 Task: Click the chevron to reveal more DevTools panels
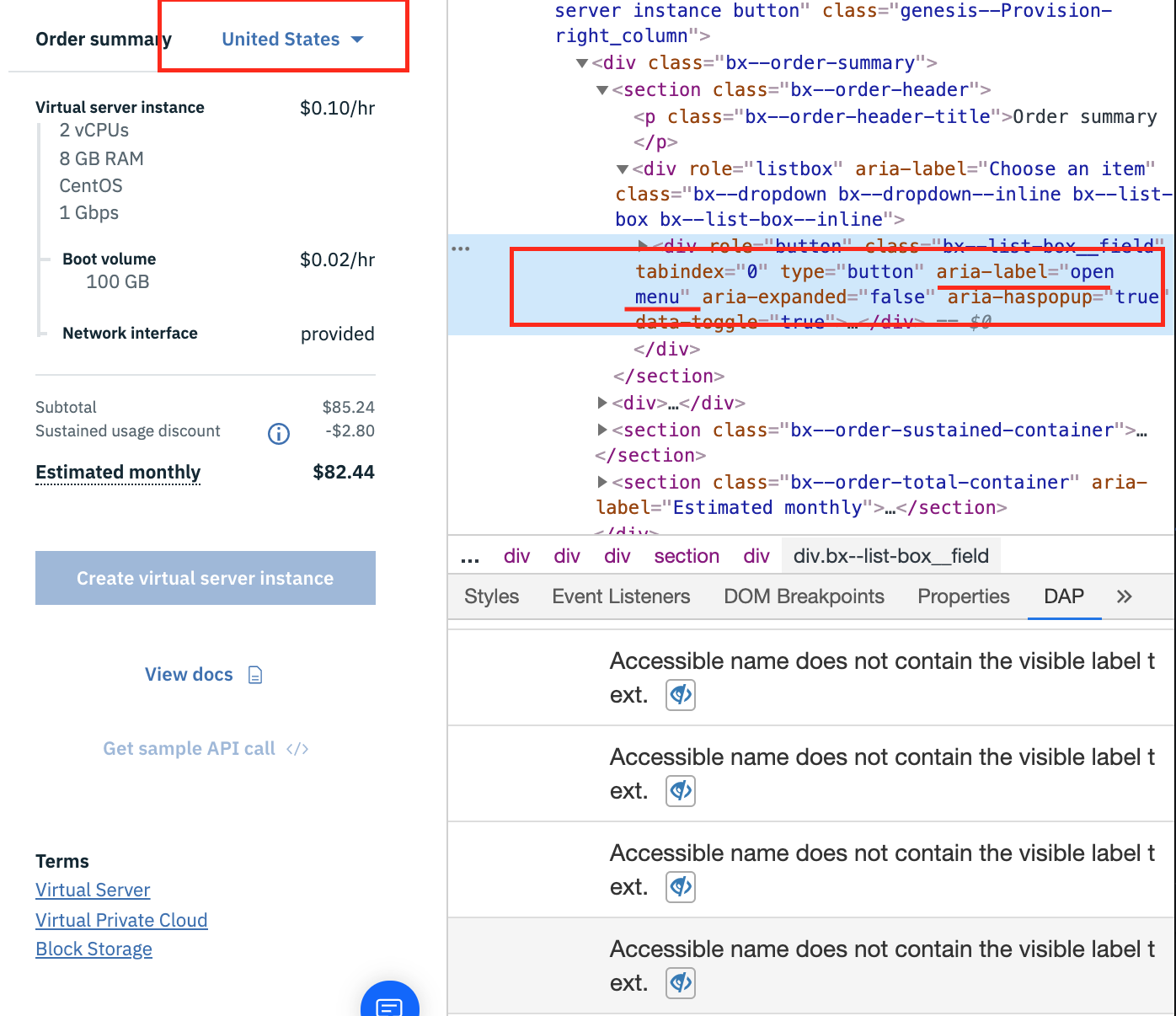click(x=1124, y=596)
